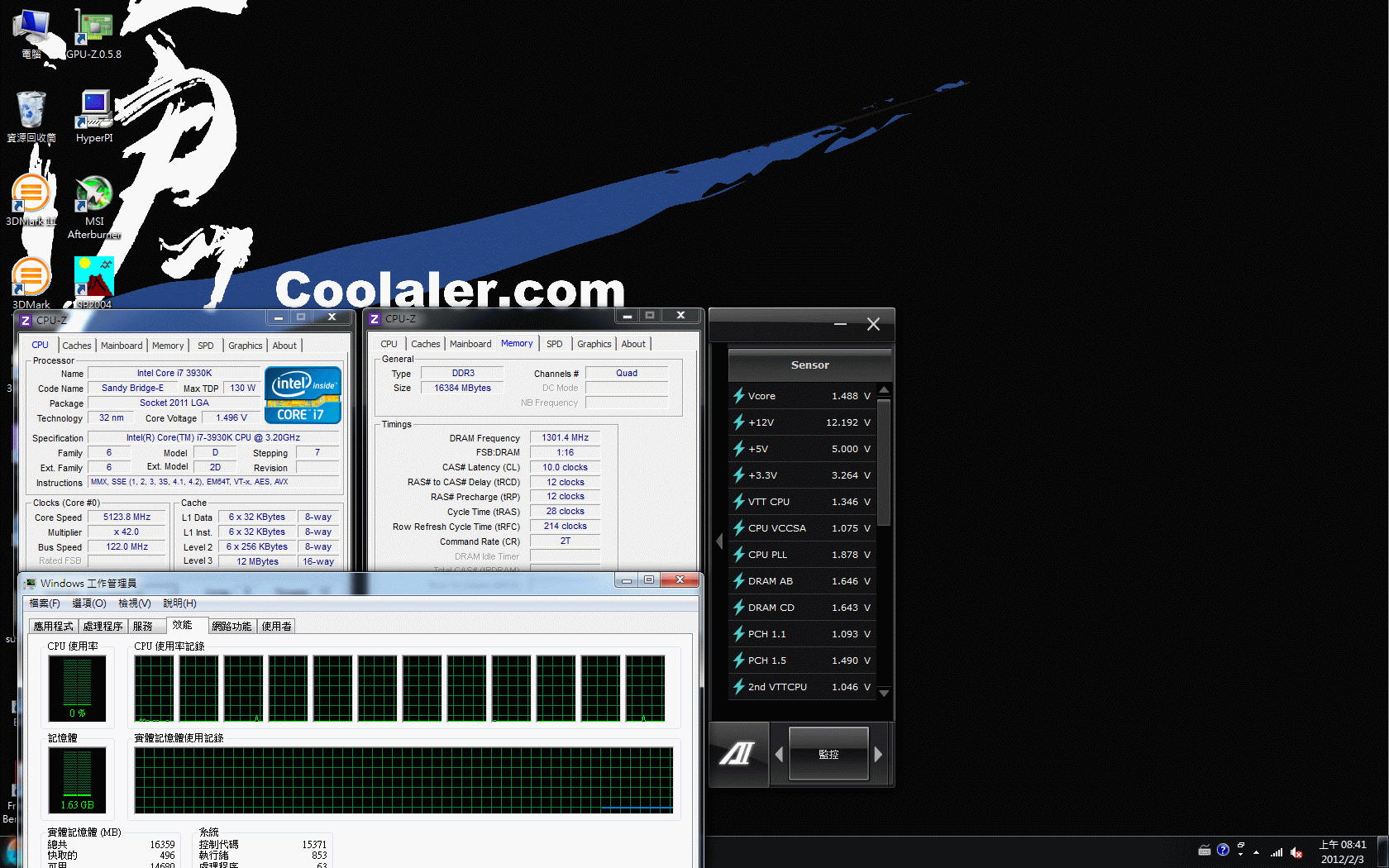Open Graphics tab in left CPU-Z

(246, 346)
